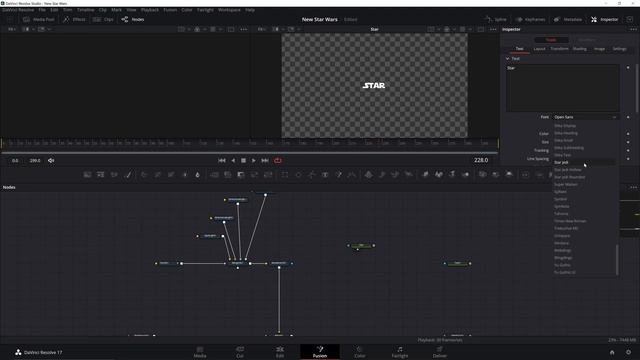Screen dimensions: 640x360
Task: Add an Ellipse mask tool node
Action: [x=298, y=175]
